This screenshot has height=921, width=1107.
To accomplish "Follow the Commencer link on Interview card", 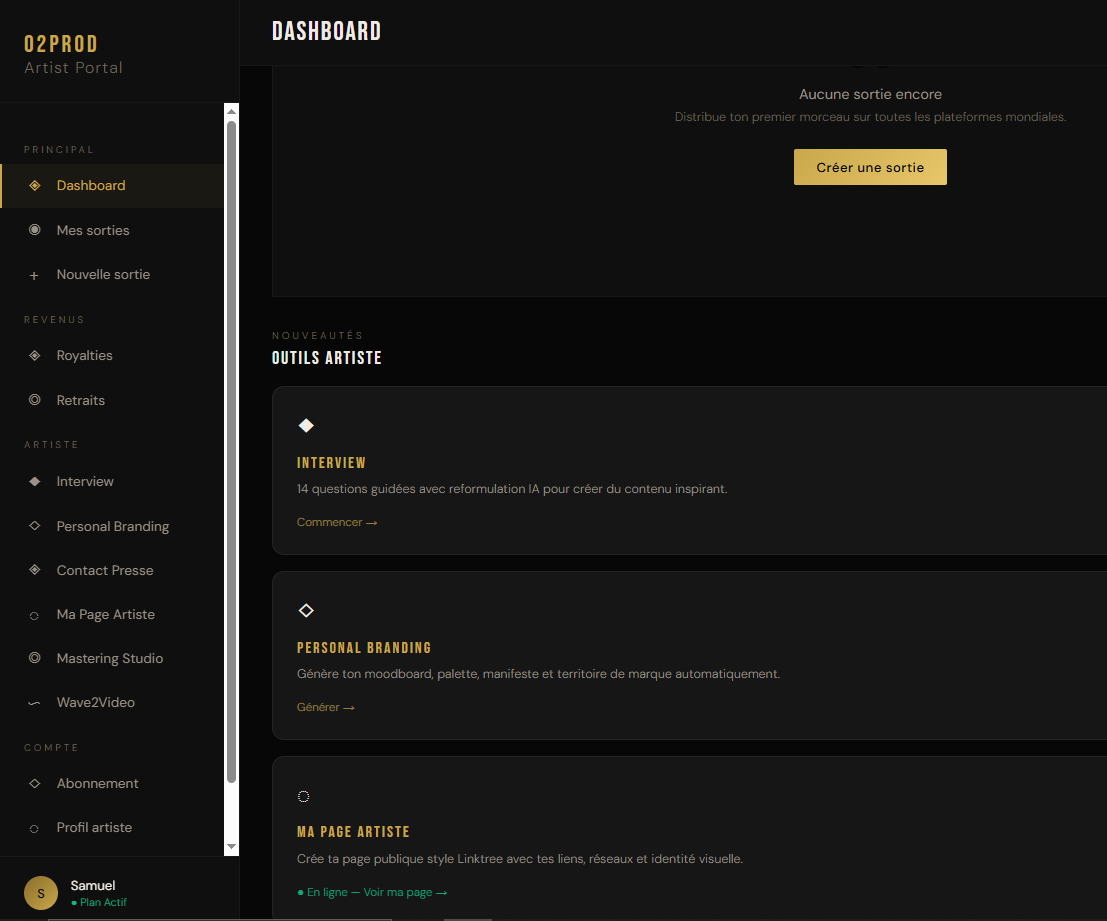I will (337, 522).
